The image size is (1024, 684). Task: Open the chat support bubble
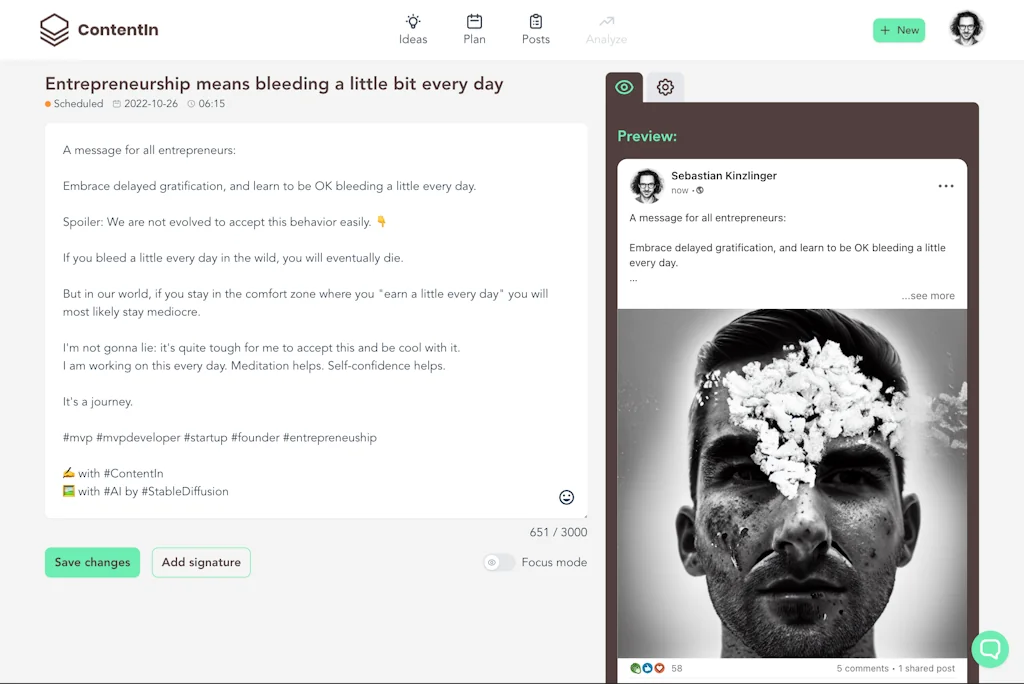coord(990,649)
